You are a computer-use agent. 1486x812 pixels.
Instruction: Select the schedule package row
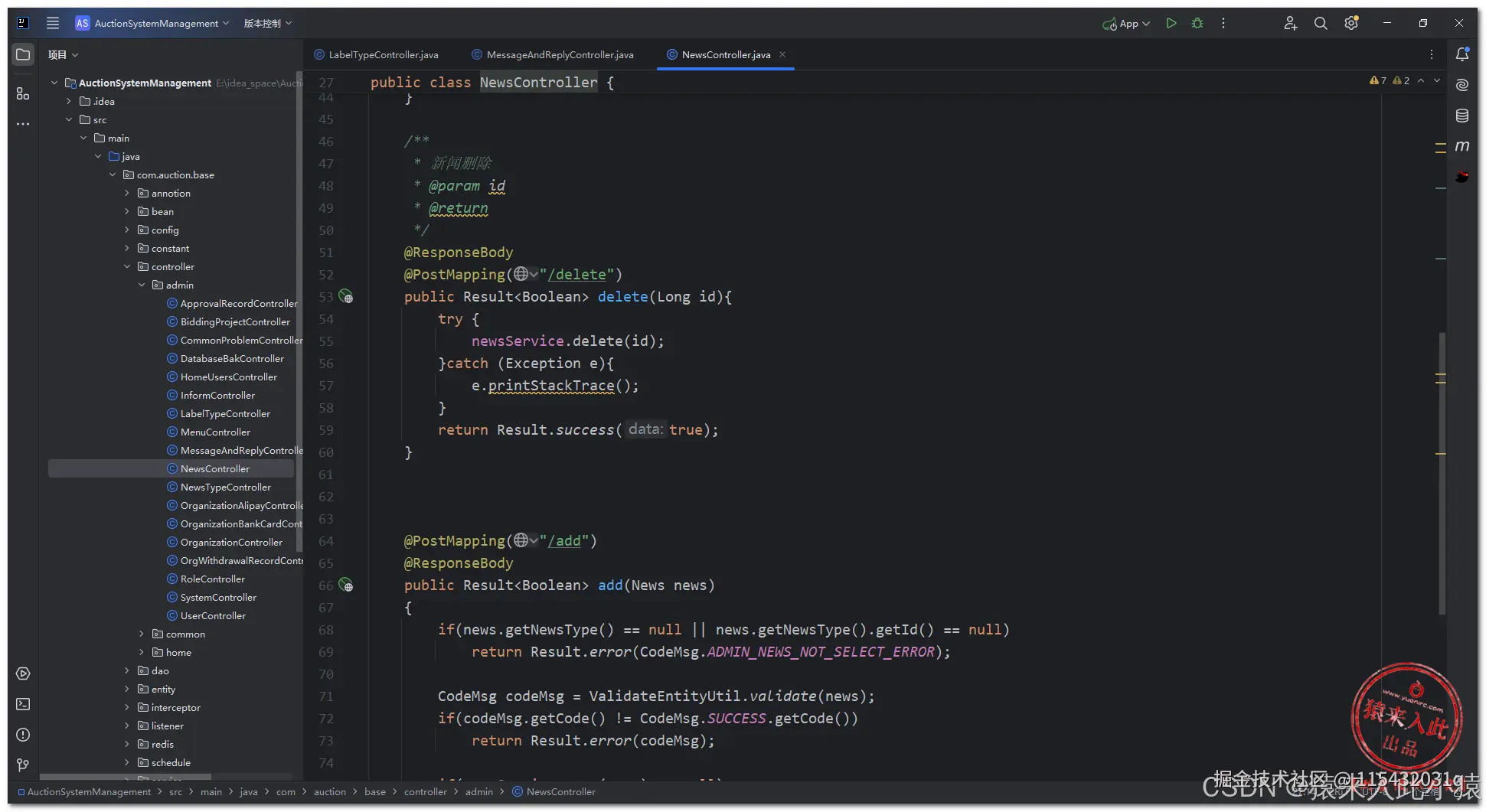pyautogui.click(x=171, y=762)
